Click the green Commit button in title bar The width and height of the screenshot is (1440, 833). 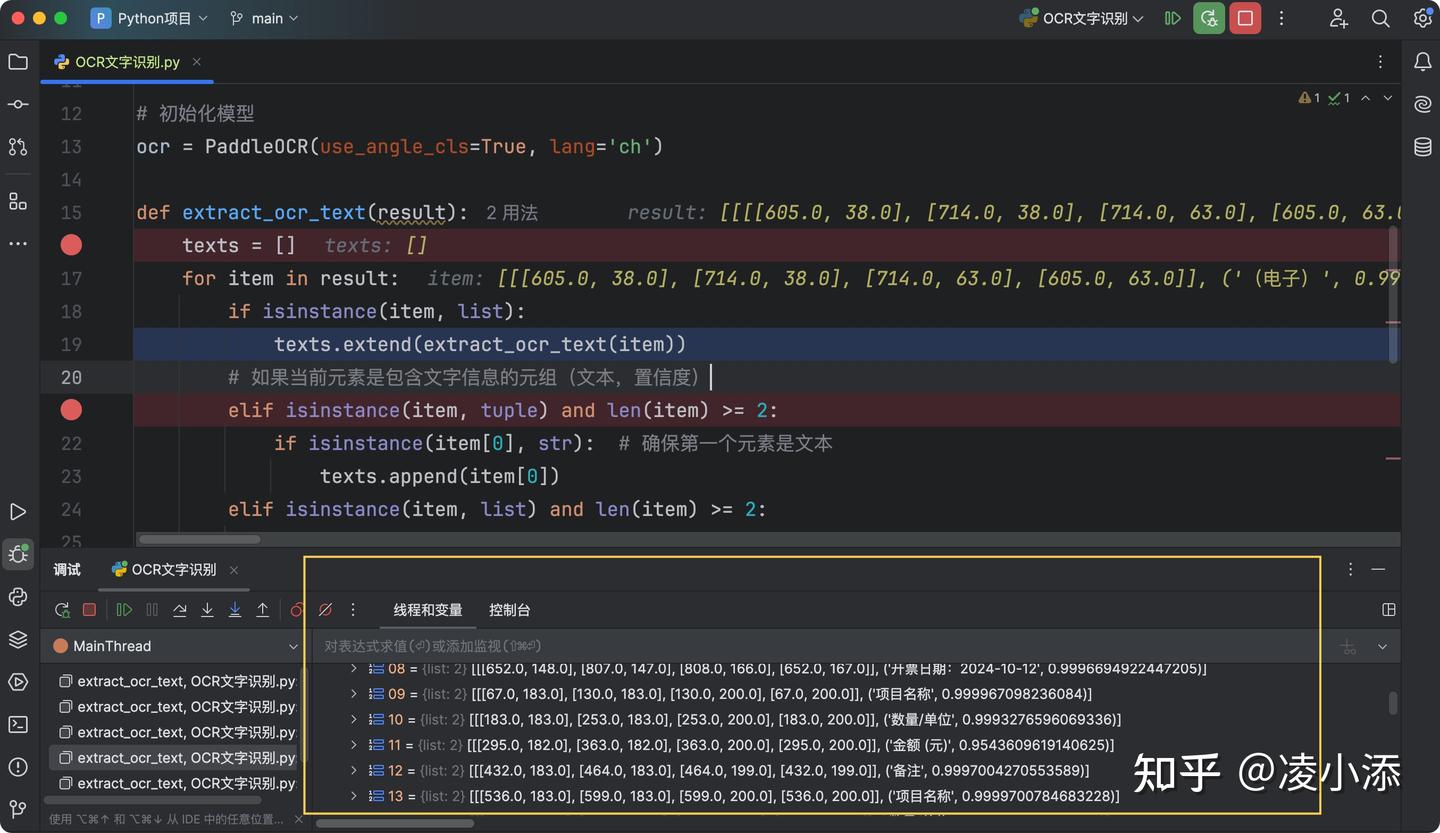click(x=1209, y=18)
